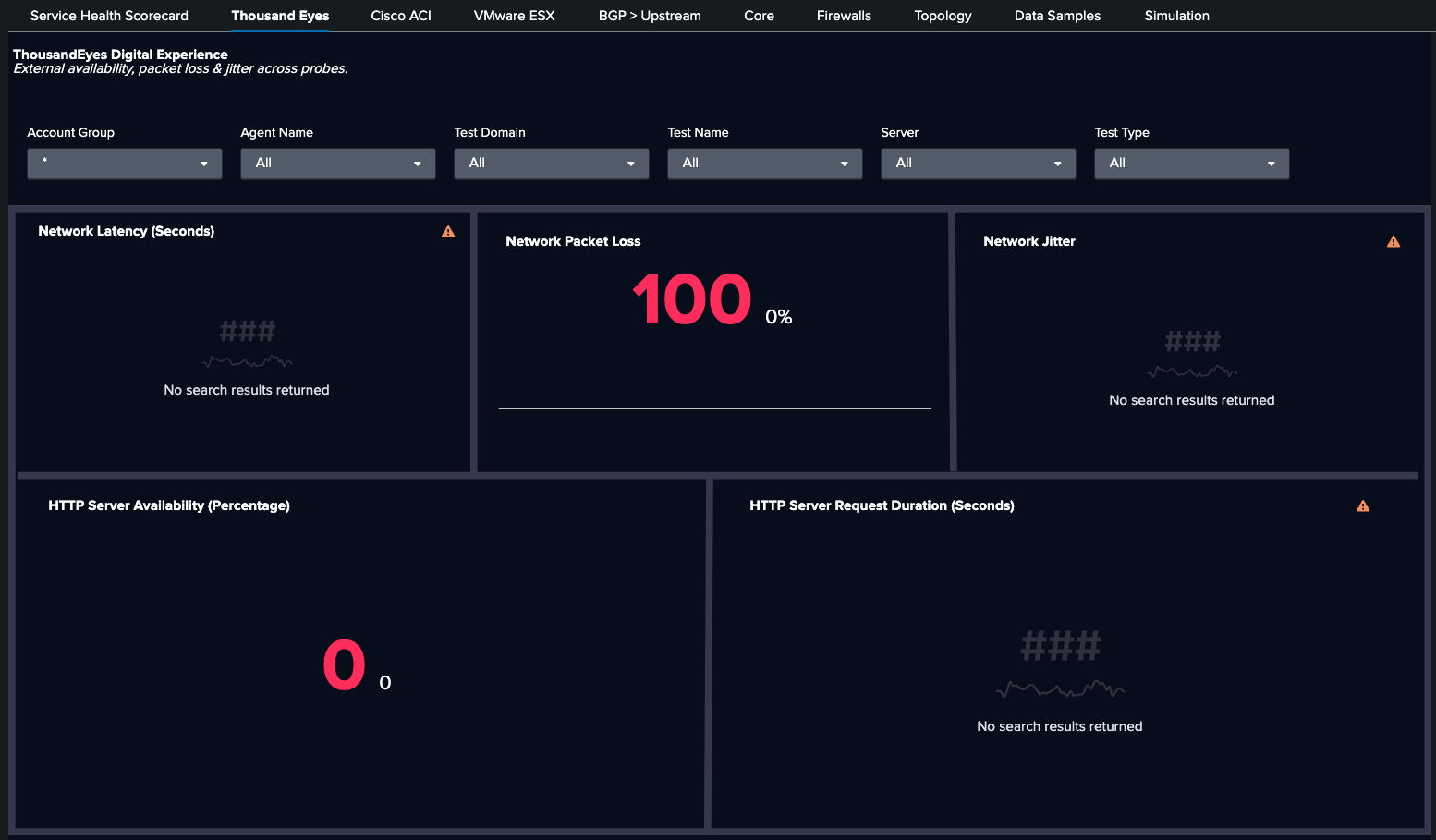Click the Network Packet Loss panel title

click(x=573, y=241)
